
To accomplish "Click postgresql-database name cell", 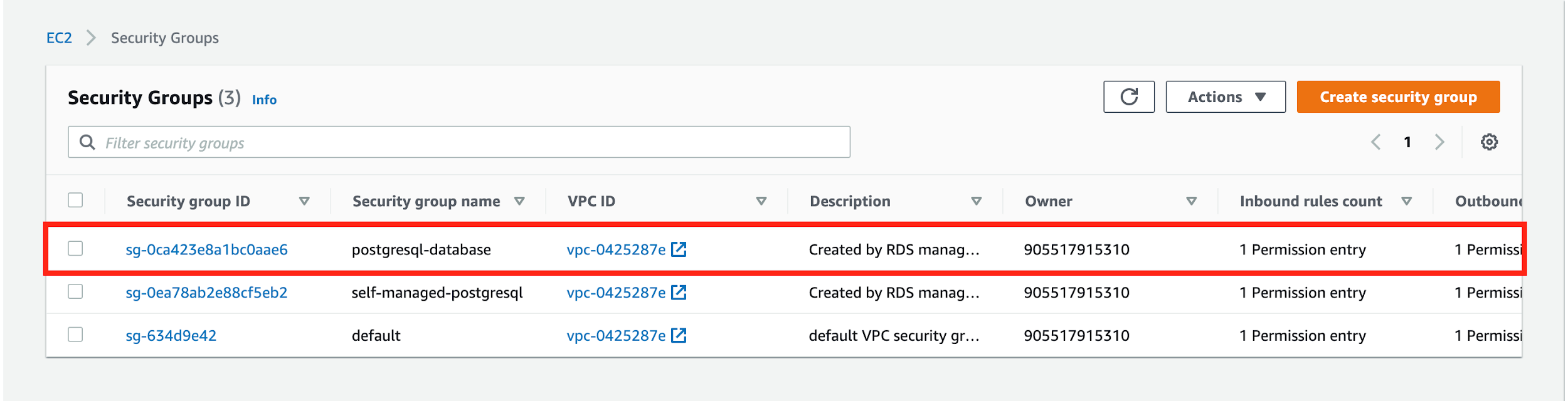I will (421, 249).
